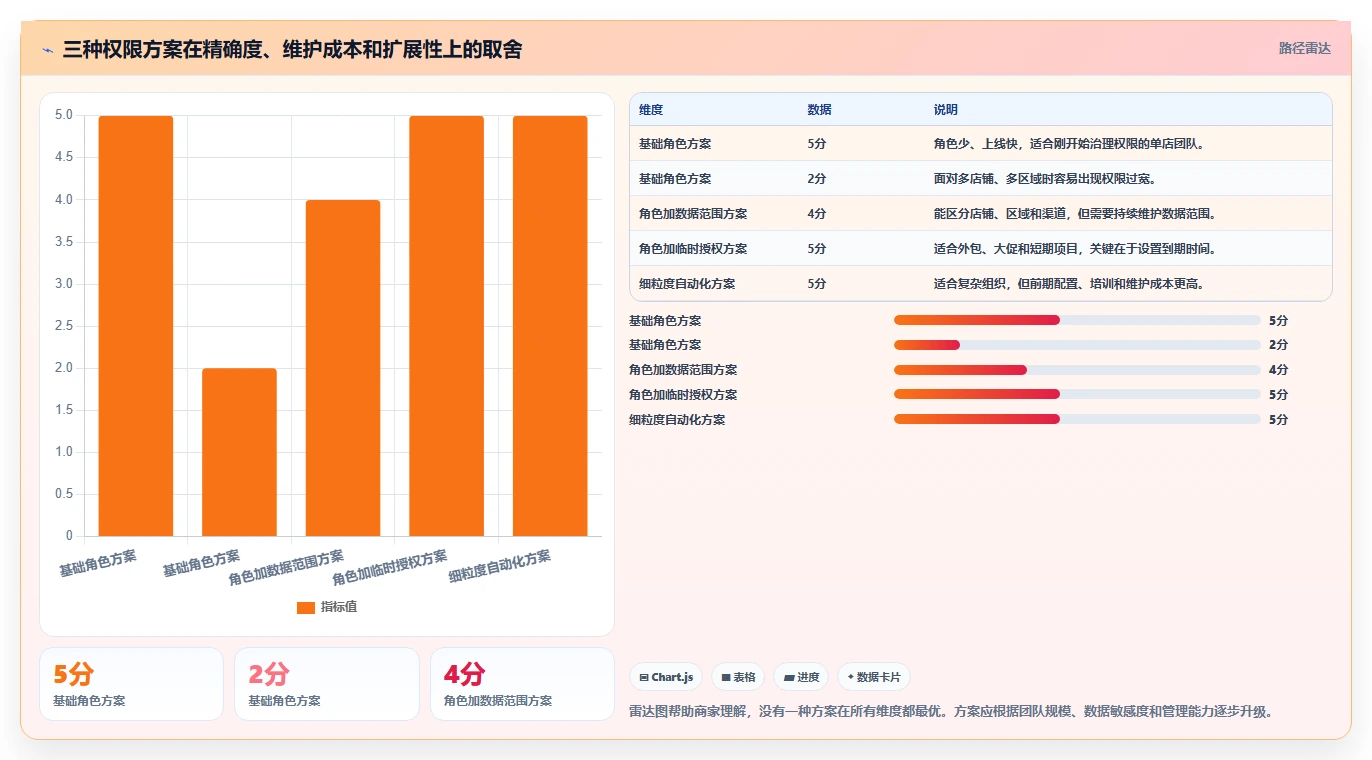Click x-axis label 细粒度自动化方案 under chart

click(500, 567)
